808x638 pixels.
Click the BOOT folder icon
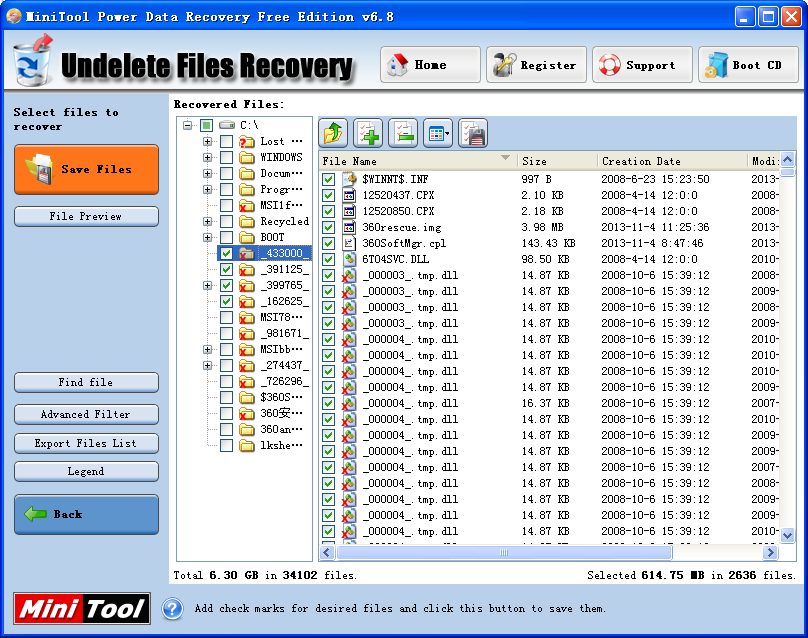[247, 237]
